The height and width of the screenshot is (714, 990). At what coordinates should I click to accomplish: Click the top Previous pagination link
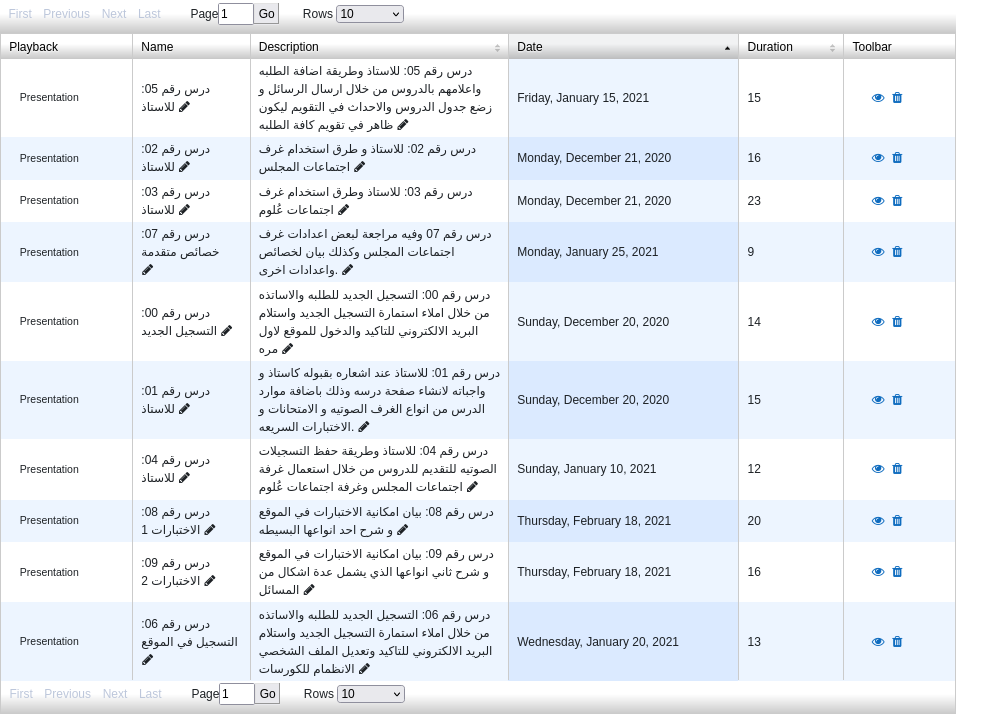(x=66, y=14)
